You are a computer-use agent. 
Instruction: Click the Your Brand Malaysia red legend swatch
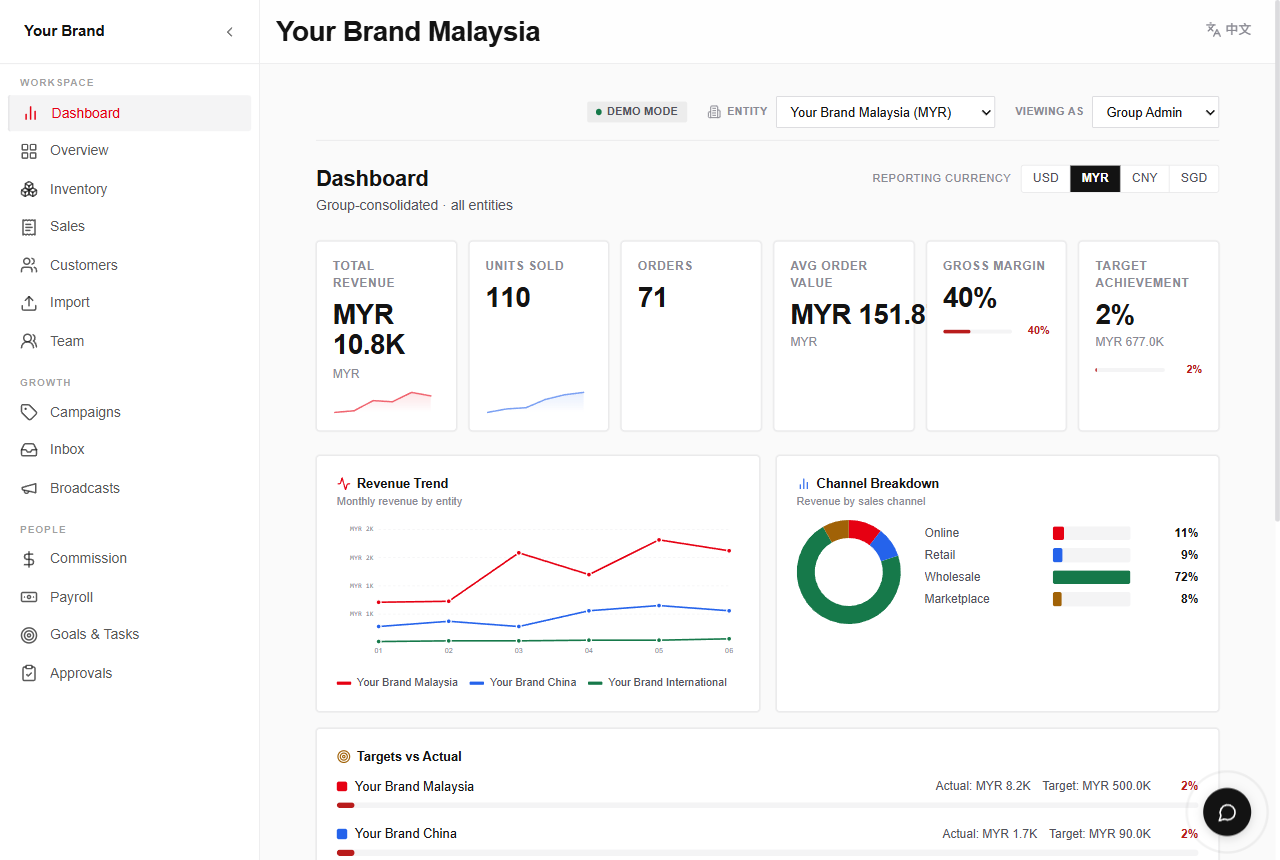(344, 683)
